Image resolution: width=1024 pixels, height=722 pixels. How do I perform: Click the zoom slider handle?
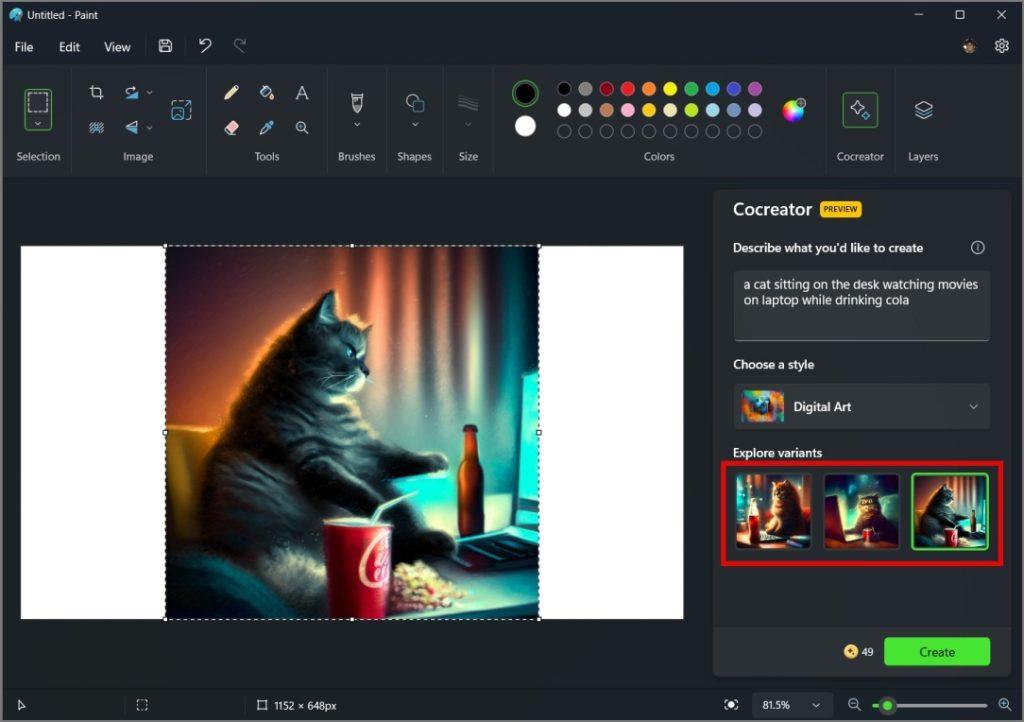(x=886, y=706)
